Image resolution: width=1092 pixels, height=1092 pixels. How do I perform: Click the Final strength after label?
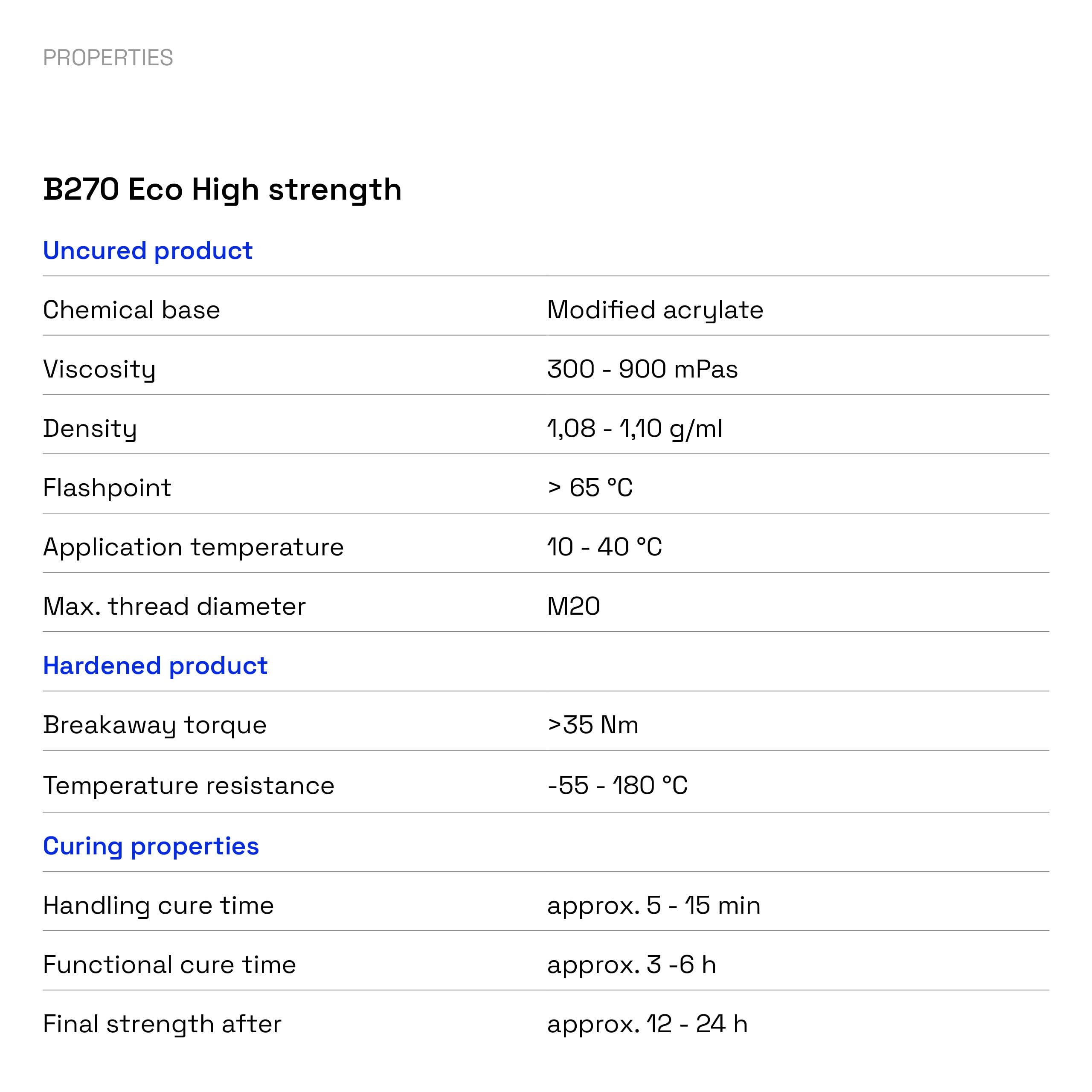[x=162, y=1024]
